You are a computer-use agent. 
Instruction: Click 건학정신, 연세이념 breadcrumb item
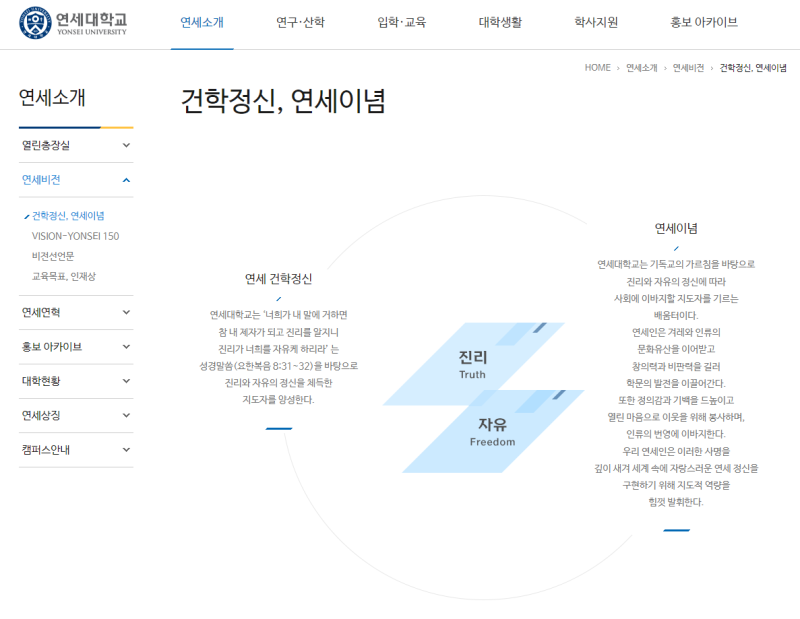(753, 68)
